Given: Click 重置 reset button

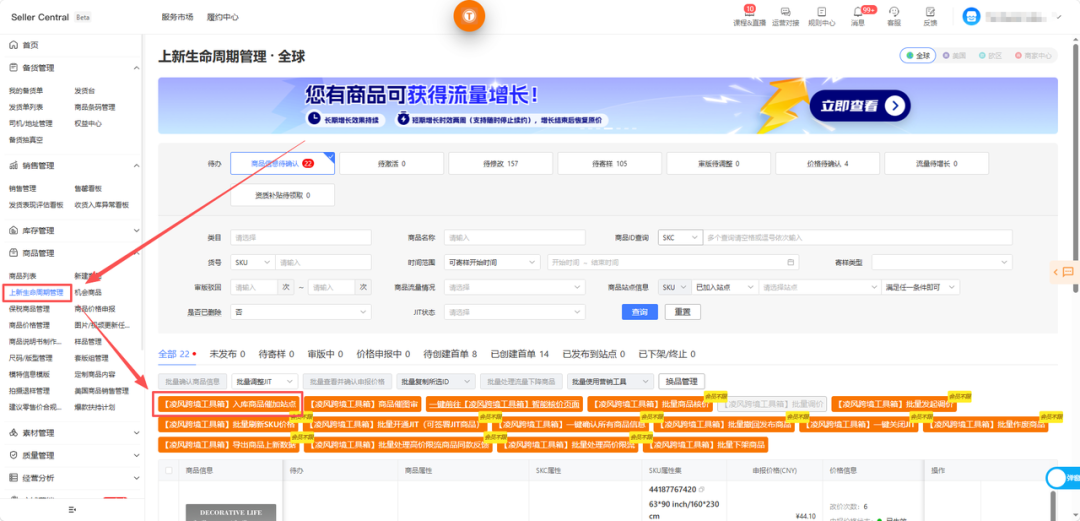Looking at the screenshot, I should point(683,312).
